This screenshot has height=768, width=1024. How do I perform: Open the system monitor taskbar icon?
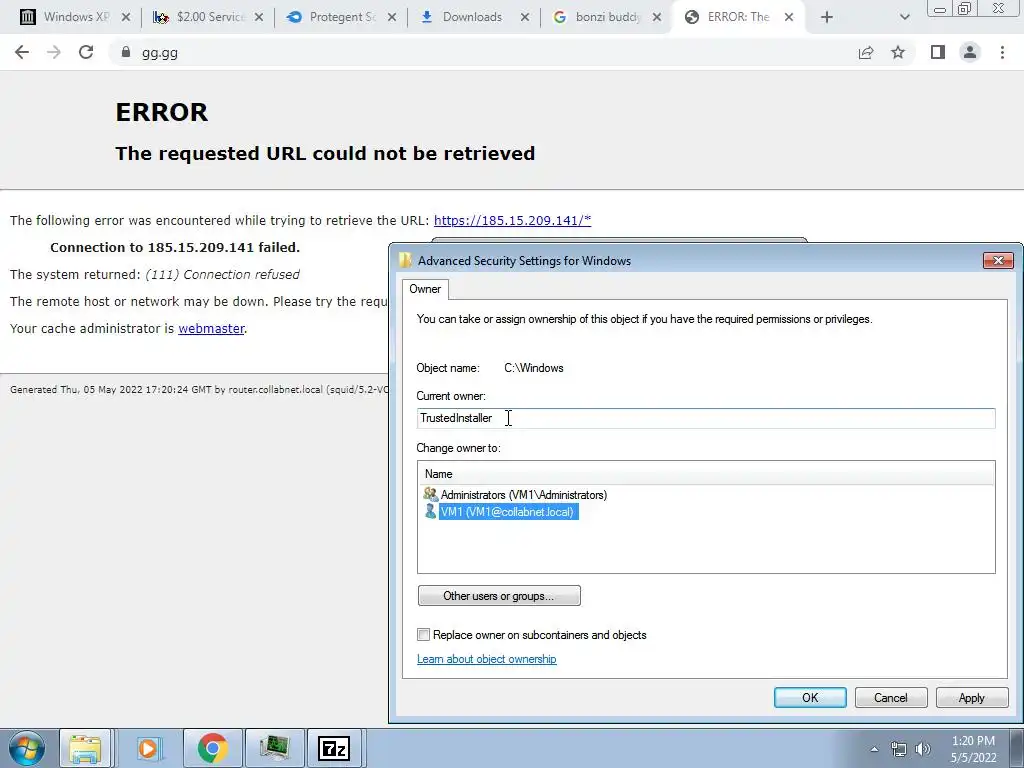click(274, 748)
